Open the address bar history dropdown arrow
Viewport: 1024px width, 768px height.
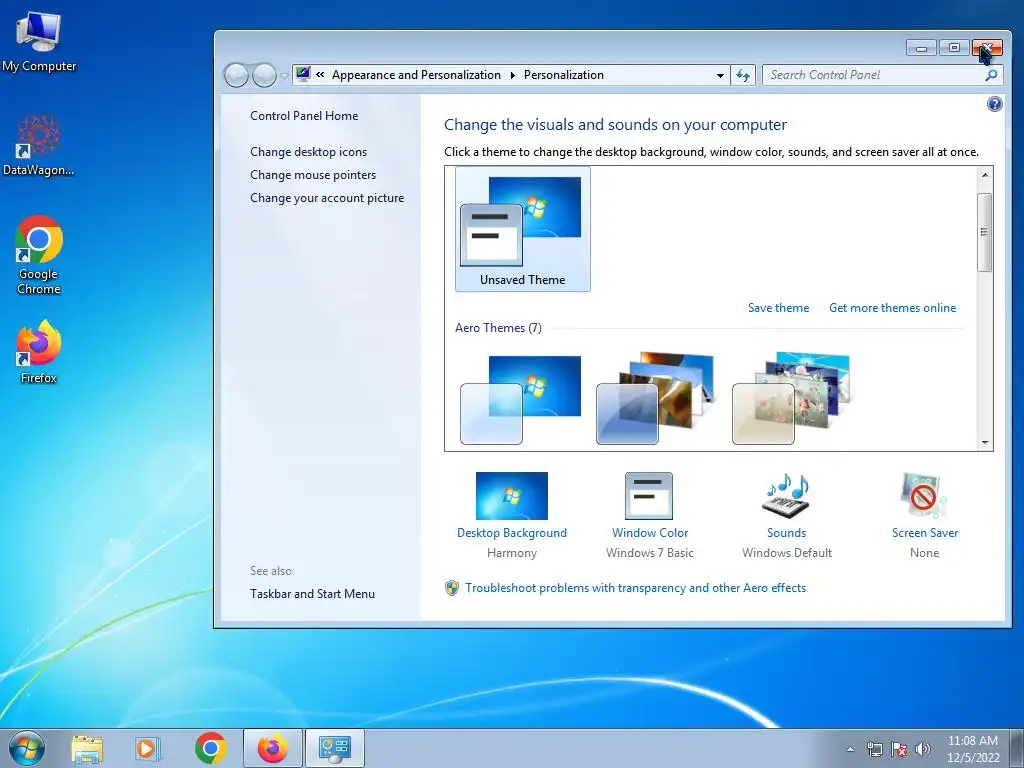coord(720,75)
